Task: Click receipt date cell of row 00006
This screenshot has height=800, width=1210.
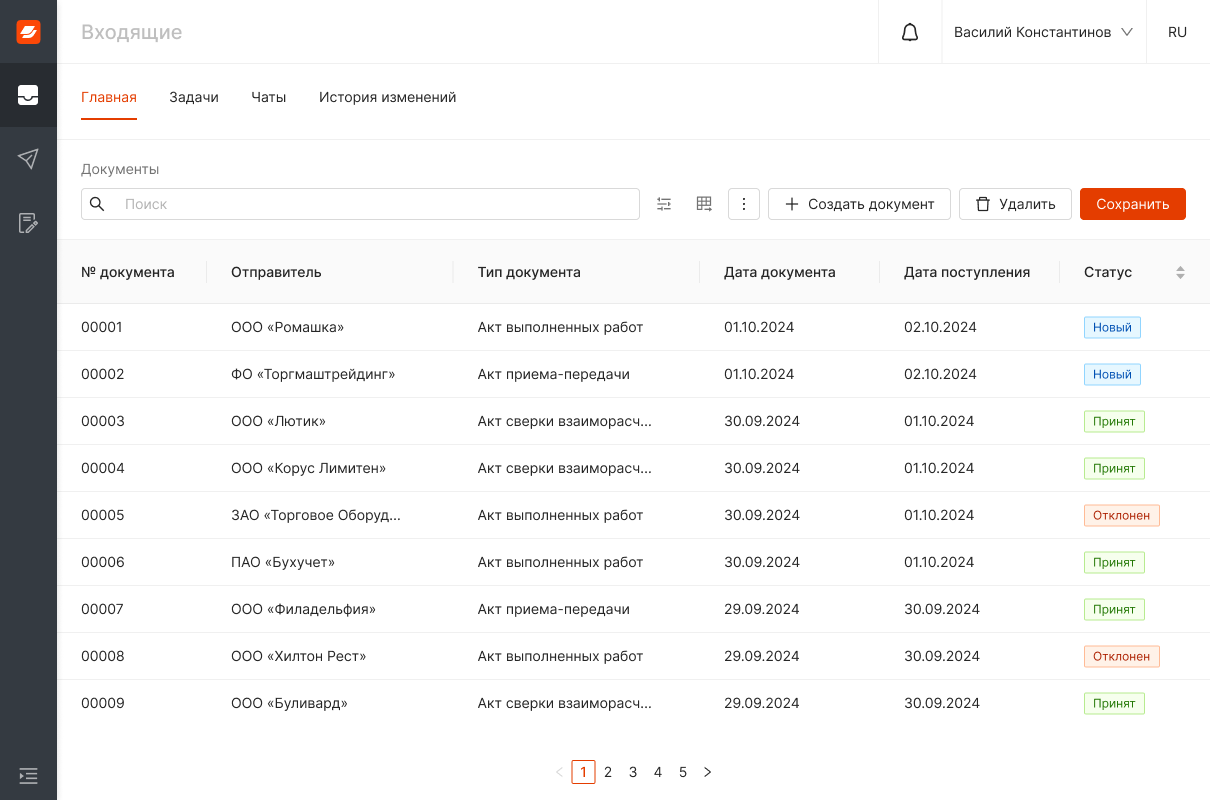Action: (x=939, y=562)
